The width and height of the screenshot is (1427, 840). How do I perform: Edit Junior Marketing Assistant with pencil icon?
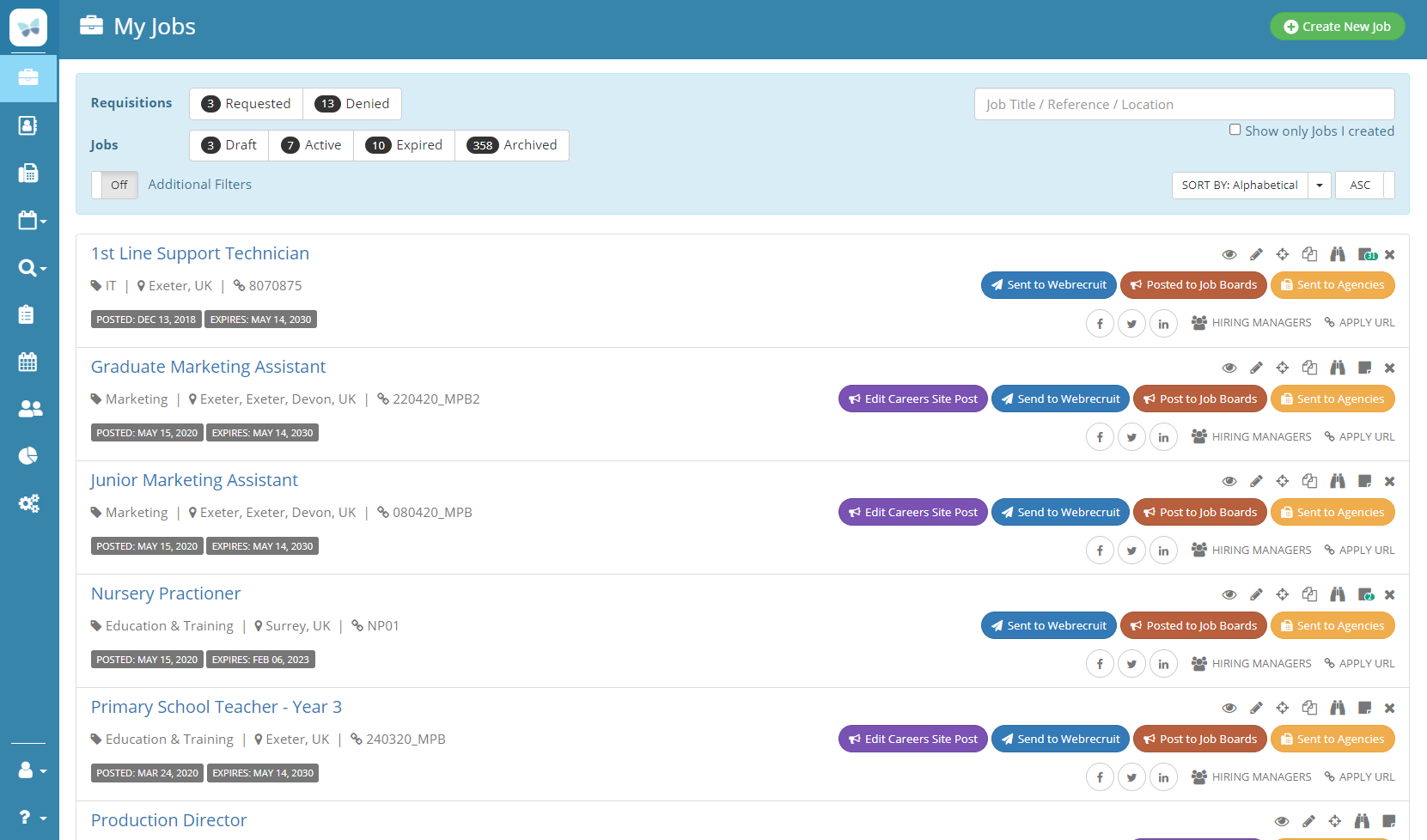coord(1256,481)
